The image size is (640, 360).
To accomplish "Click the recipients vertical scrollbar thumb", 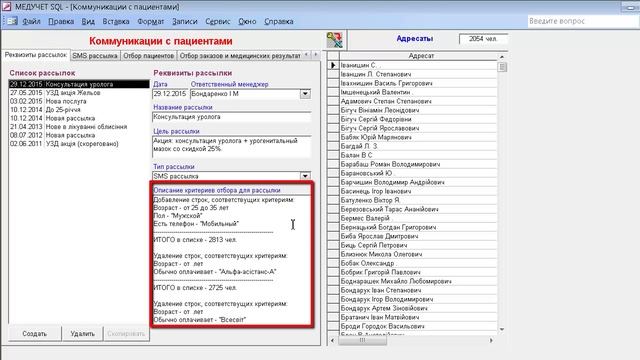I will click(x=502, y=67).
